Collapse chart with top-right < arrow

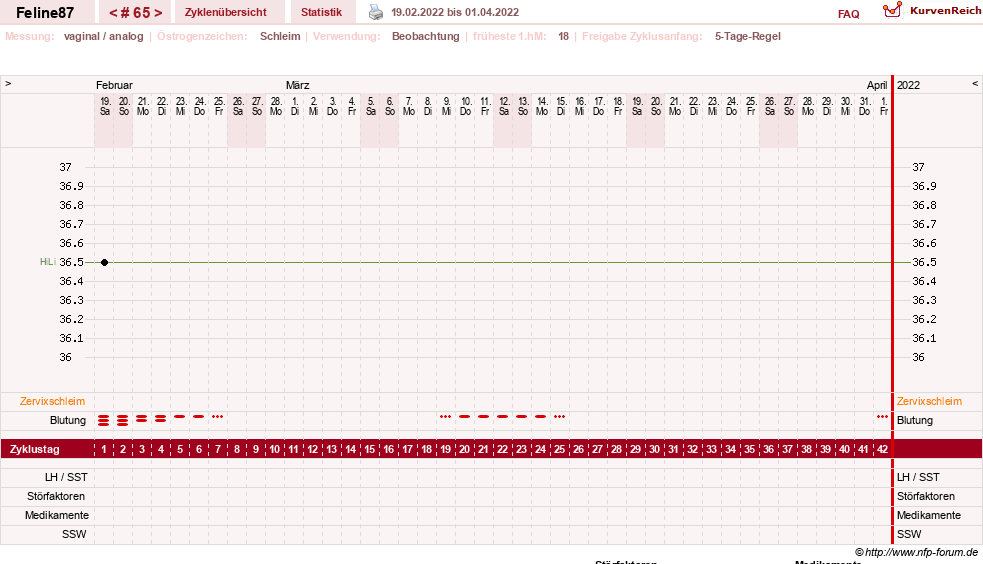point(975,83)
